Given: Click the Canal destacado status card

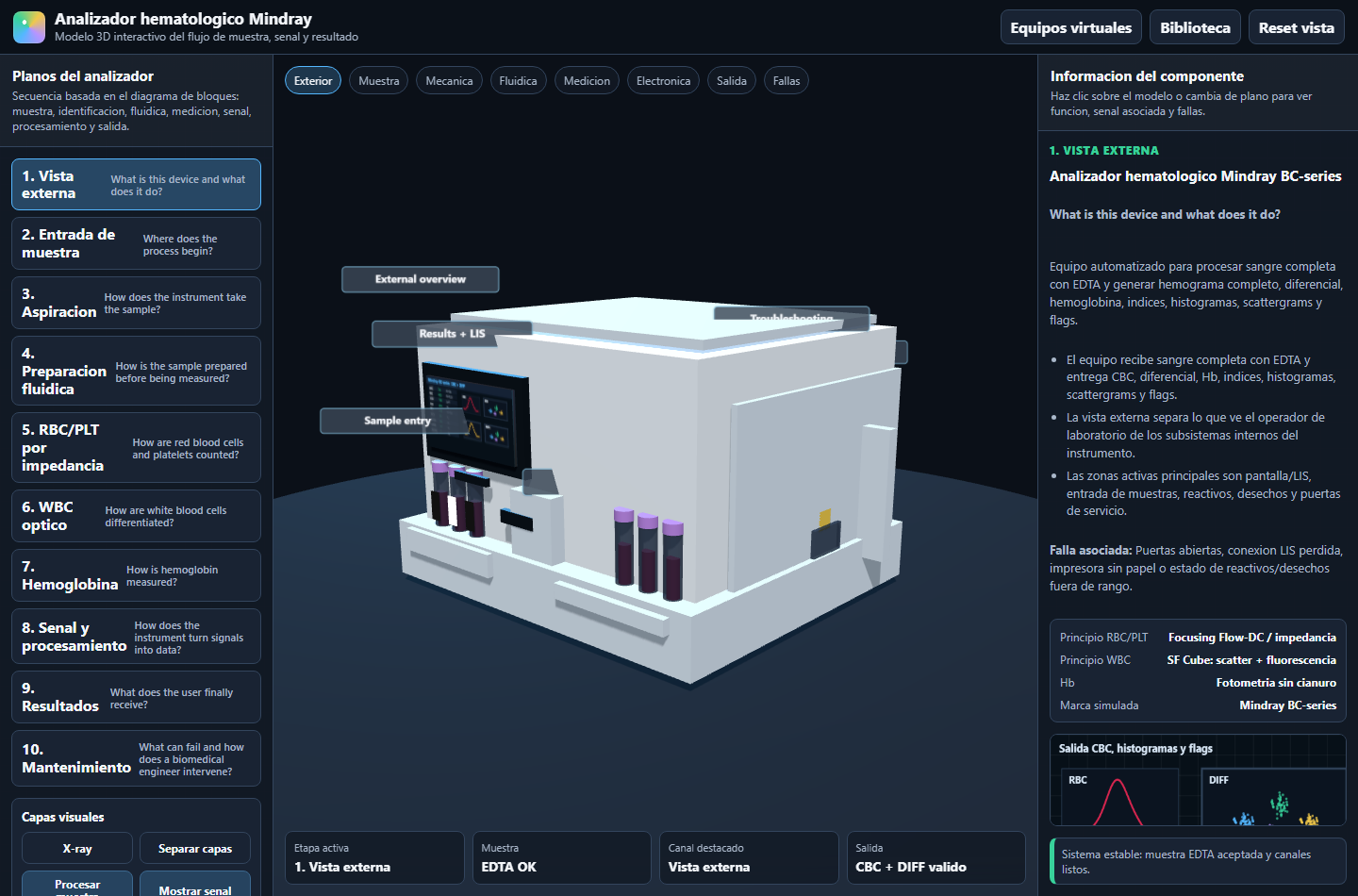Looking at the screenshot, I should click(x=749, y=857).
